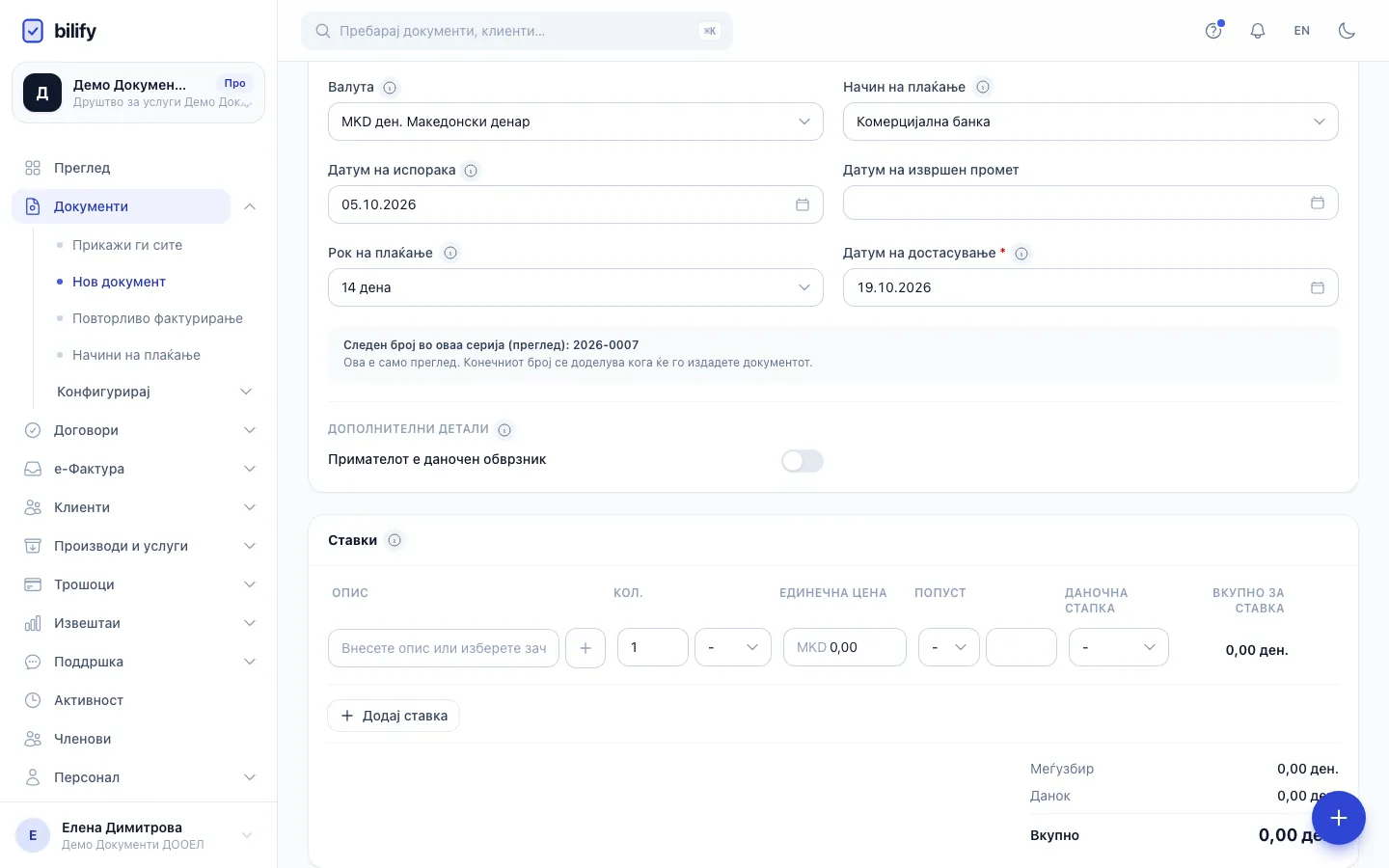
Task: Open the Начин на плаќање dropdown
Action: pyautogui.click(x=1091, y=122)
